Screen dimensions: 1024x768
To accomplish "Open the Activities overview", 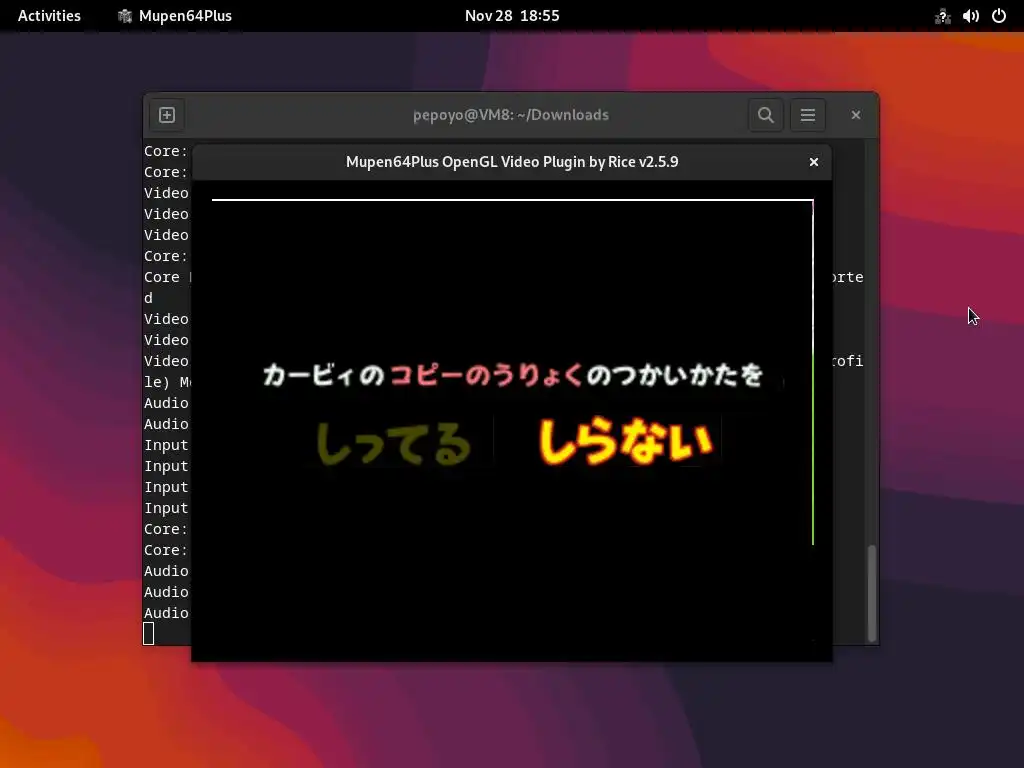I will 49,16.
